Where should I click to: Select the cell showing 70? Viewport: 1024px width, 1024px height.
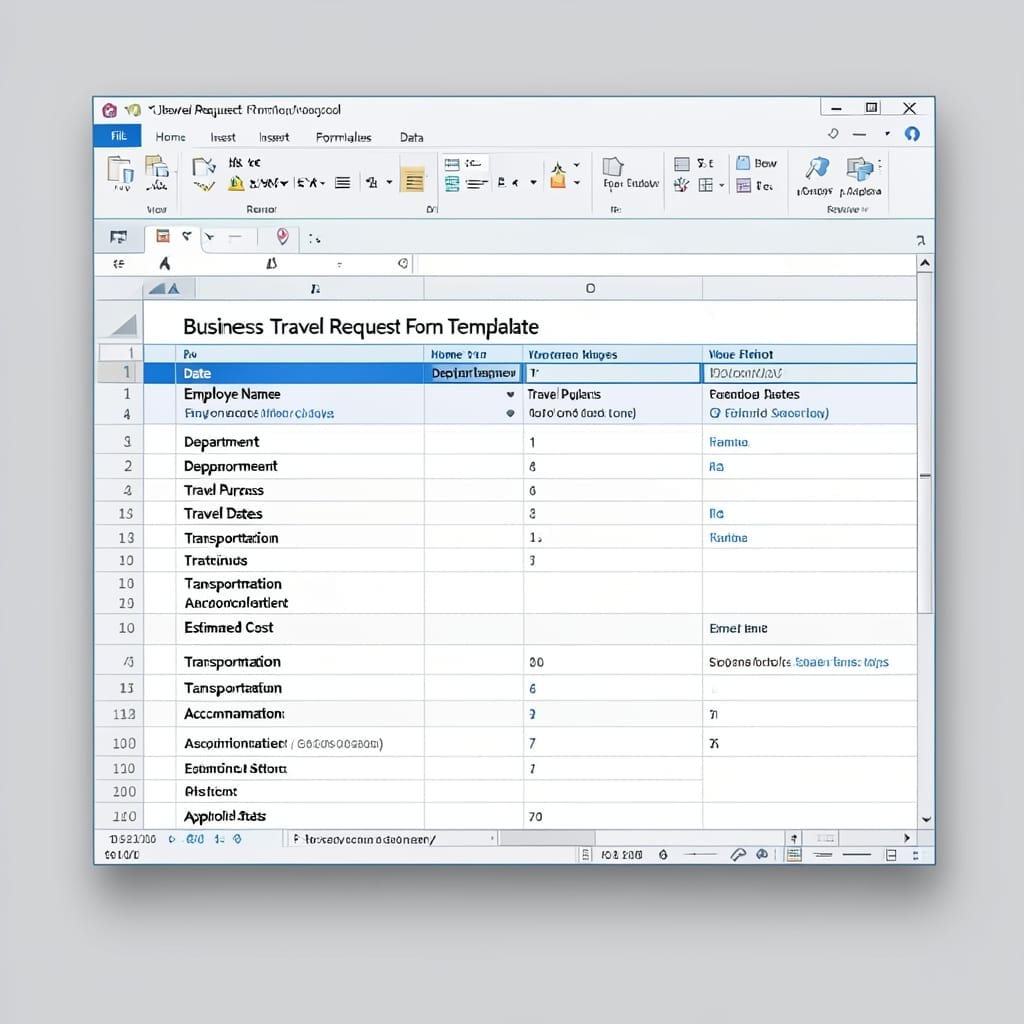click(612, 816)
